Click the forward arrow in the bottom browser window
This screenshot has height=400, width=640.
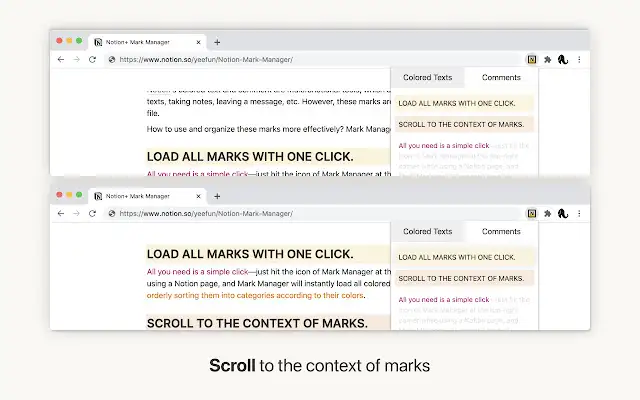pyautogui.click(x=76, y=213)
